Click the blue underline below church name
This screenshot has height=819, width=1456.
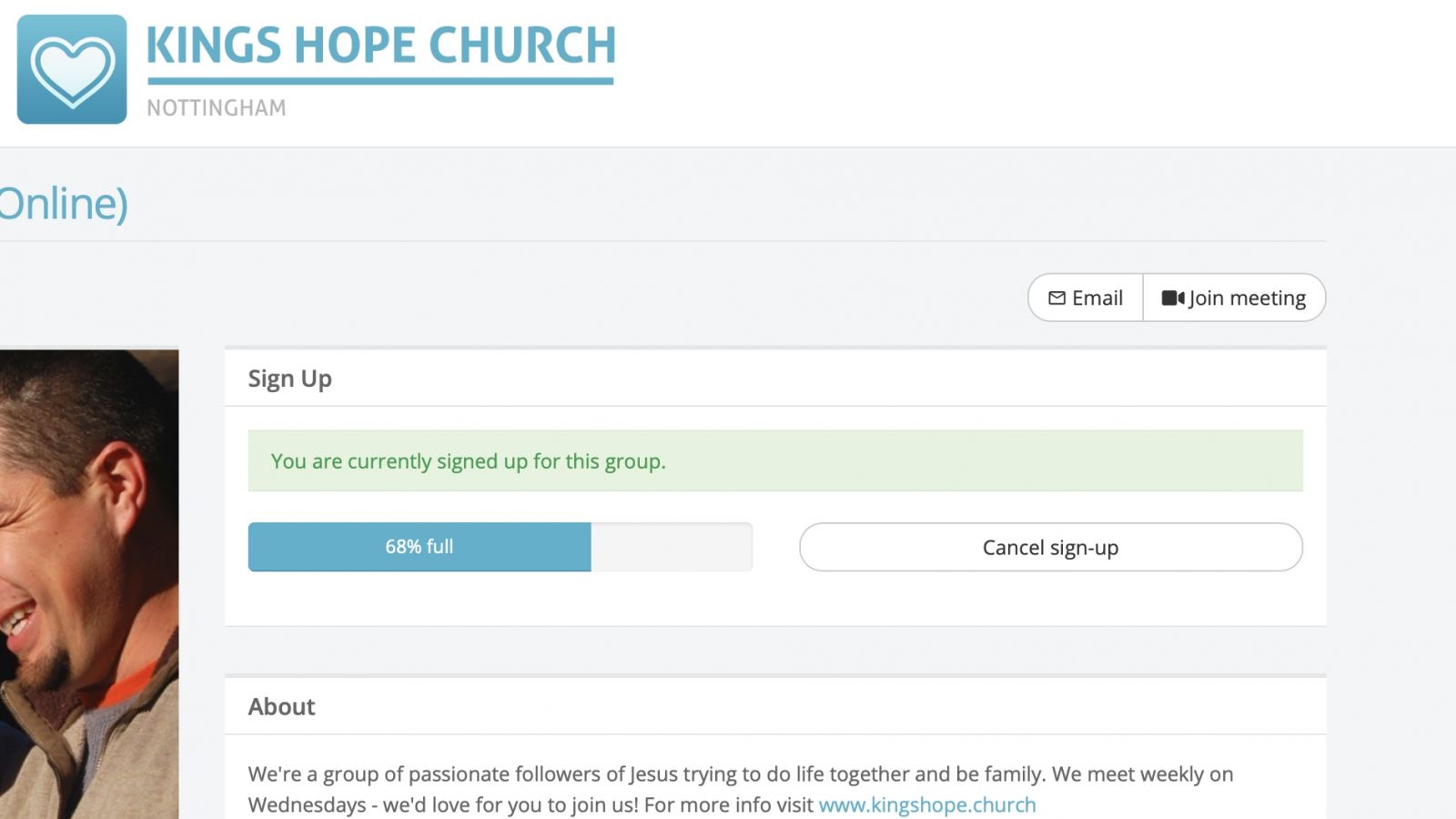click(380, 81)
